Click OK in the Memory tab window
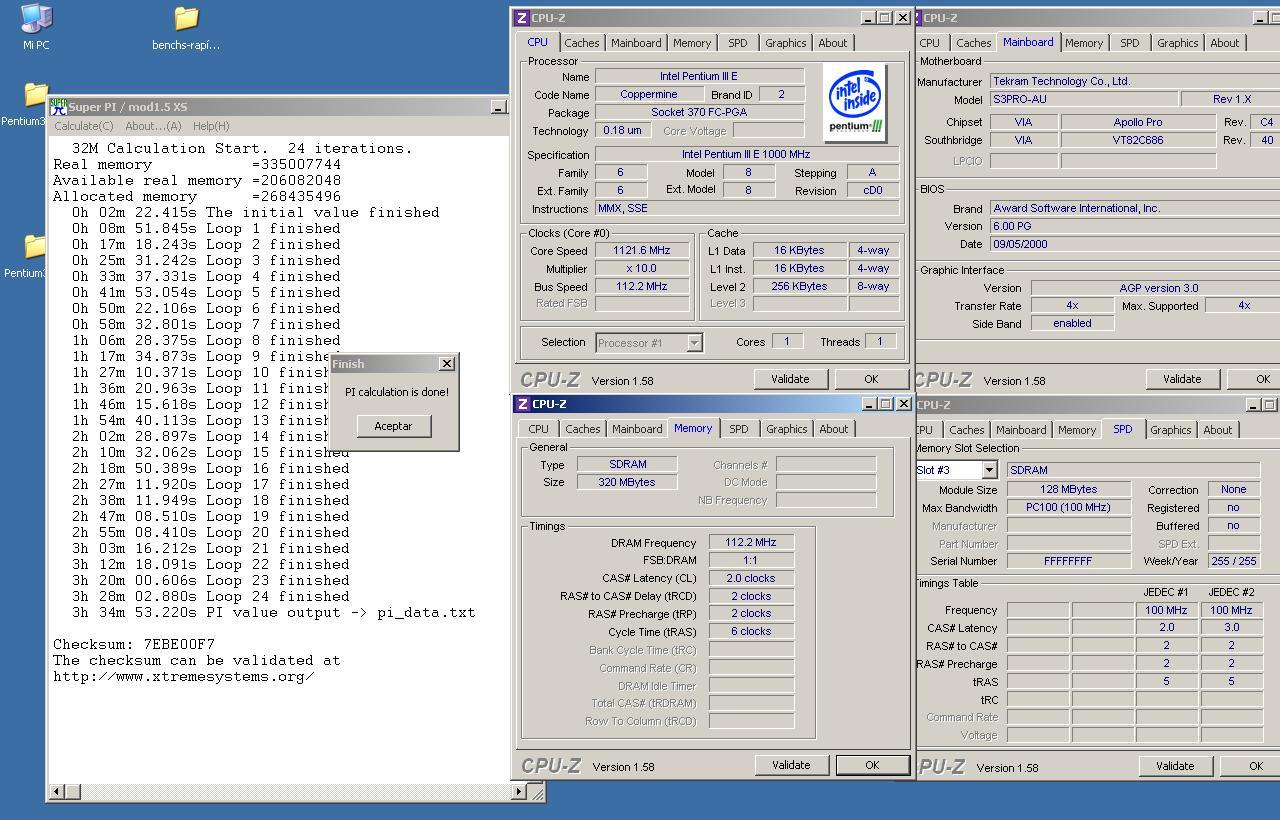Viewport: 1280px width, 820px height. click(x=872, y=765)
